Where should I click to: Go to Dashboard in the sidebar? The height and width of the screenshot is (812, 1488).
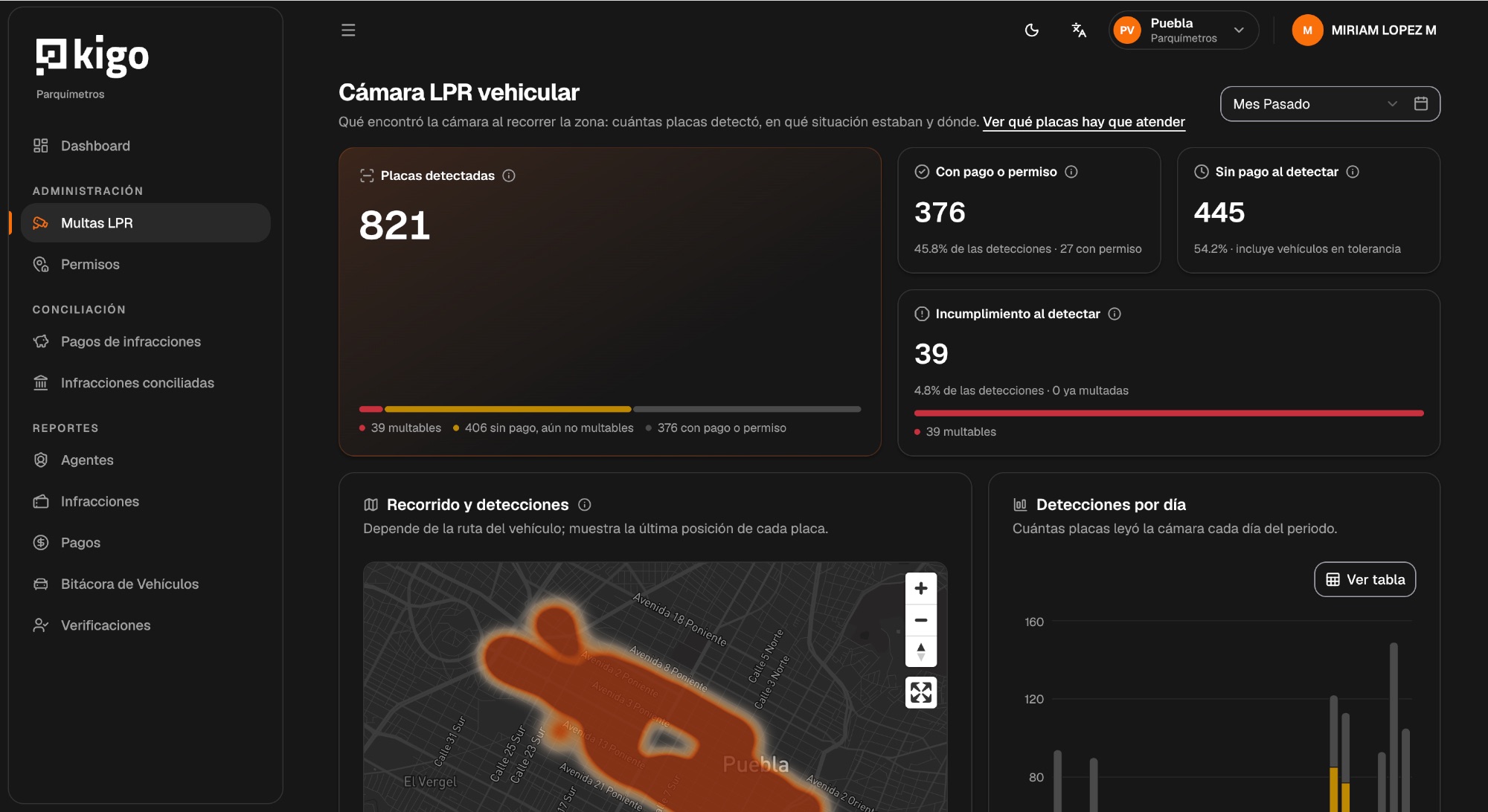pyautogui.click(x=146, y=146)
